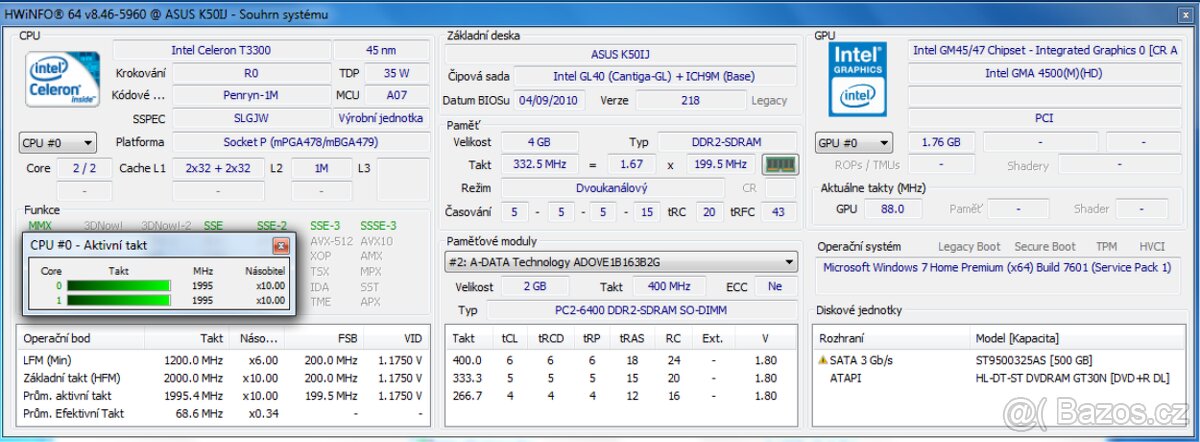Click the TDP value 35 W
The width and height of the screenshot is (1200, 442).
[397, 73]
